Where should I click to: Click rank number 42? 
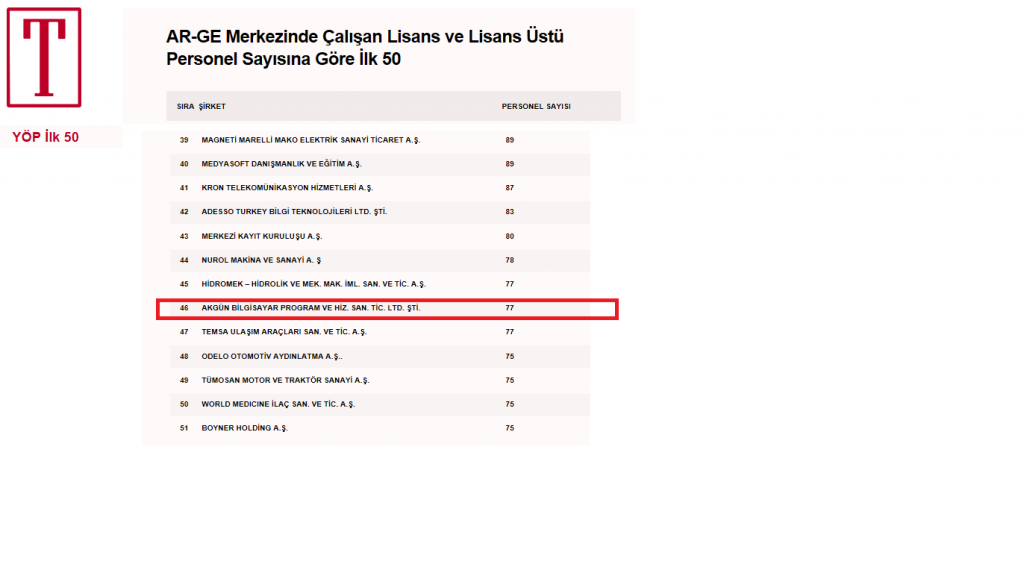tap(184, 212)
